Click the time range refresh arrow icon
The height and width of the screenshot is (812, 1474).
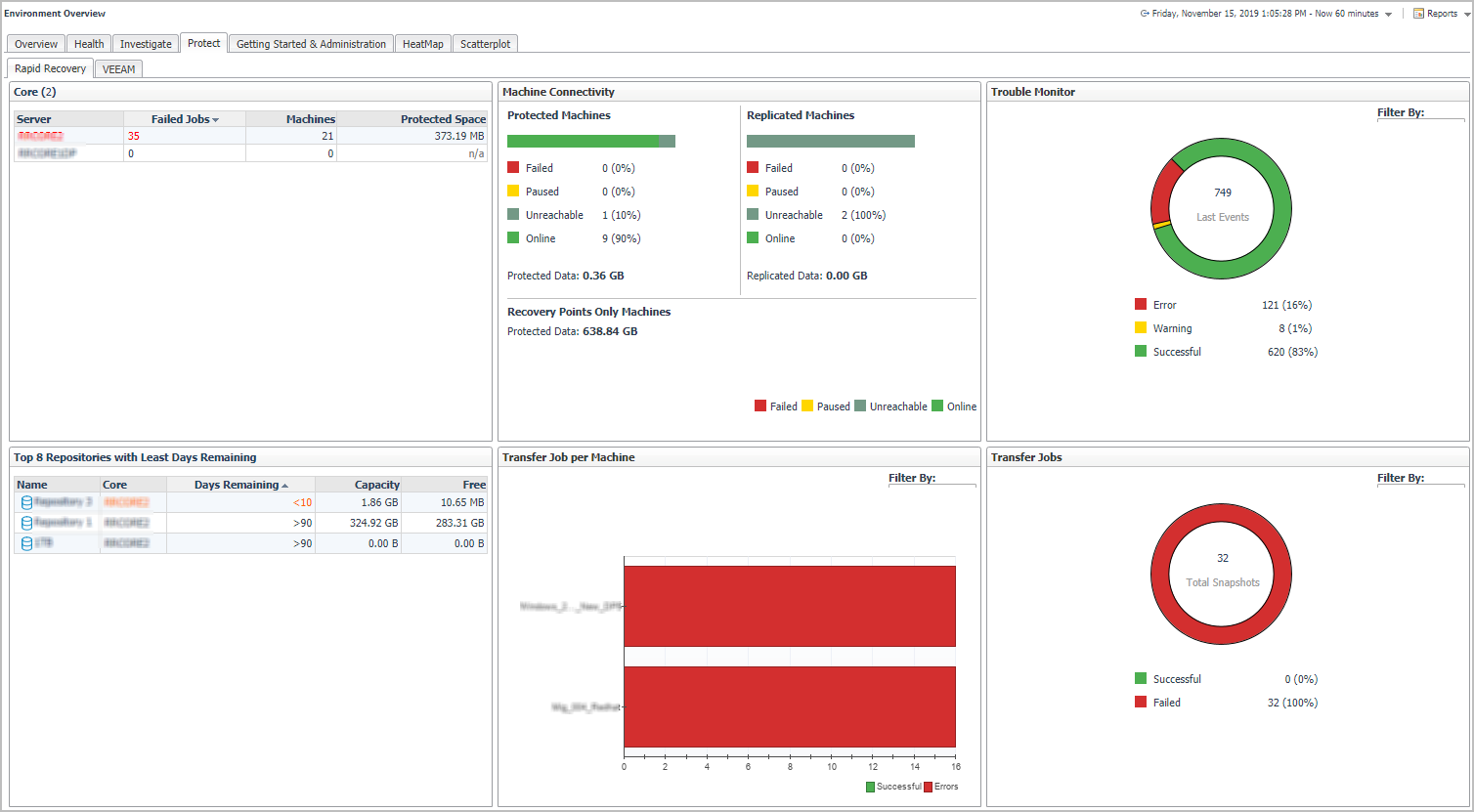pos(1145,14)
